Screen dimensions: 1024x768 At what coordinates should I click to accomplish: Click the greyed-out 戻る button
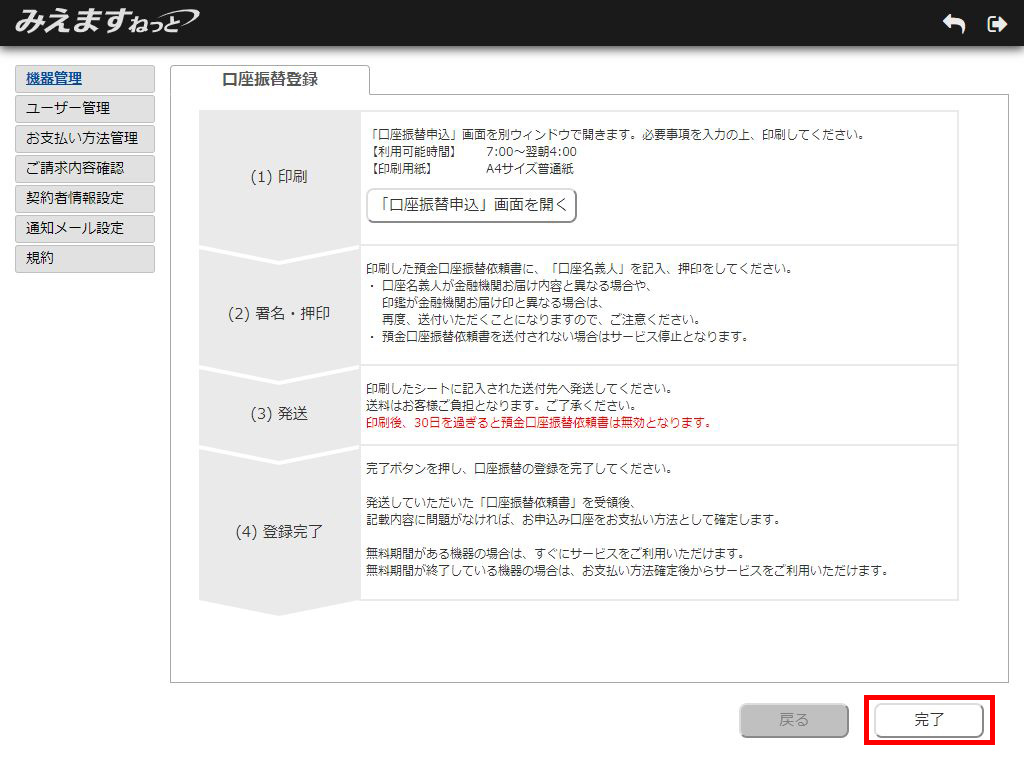tap(794, 720)
